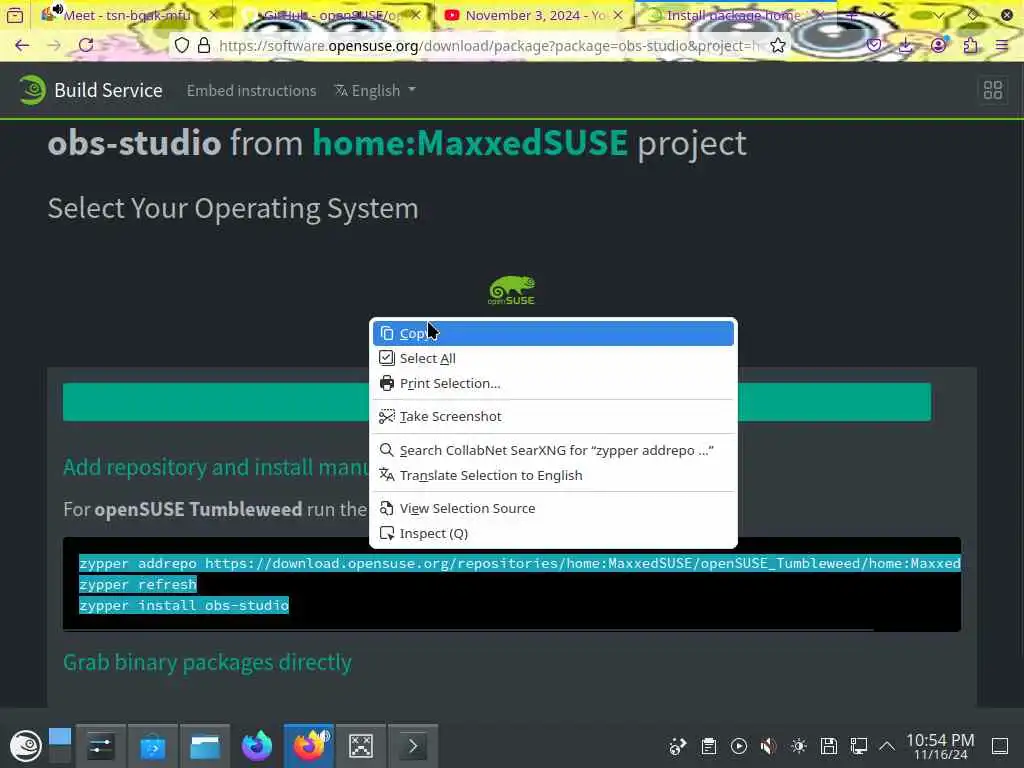Switch to the Meet tab
The width and height of the screenshot is (1024, 768).
pyautogui.click(x=127, y=15)
